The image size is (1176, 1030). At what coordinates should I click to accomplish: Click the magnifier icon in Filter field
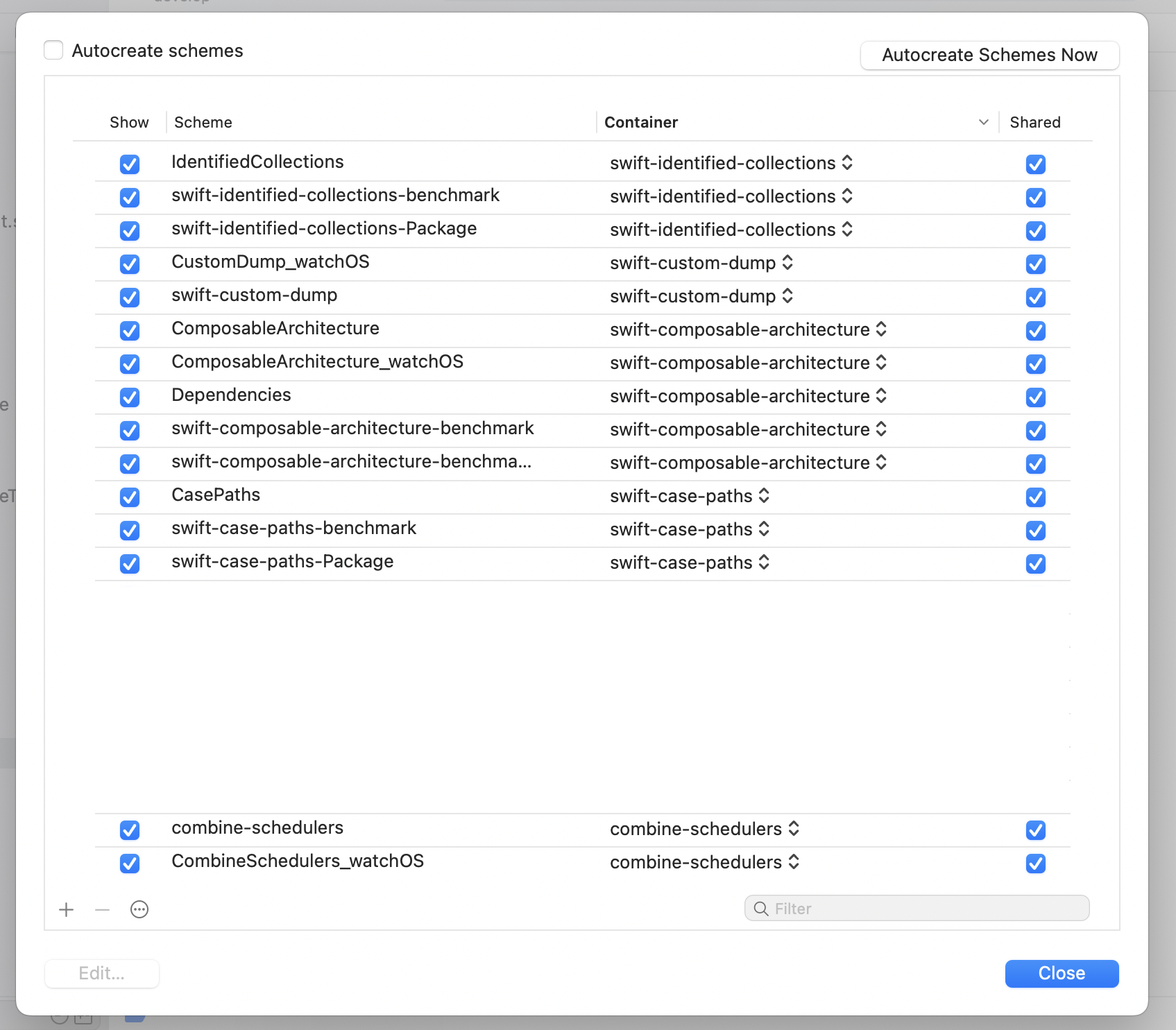761,909
